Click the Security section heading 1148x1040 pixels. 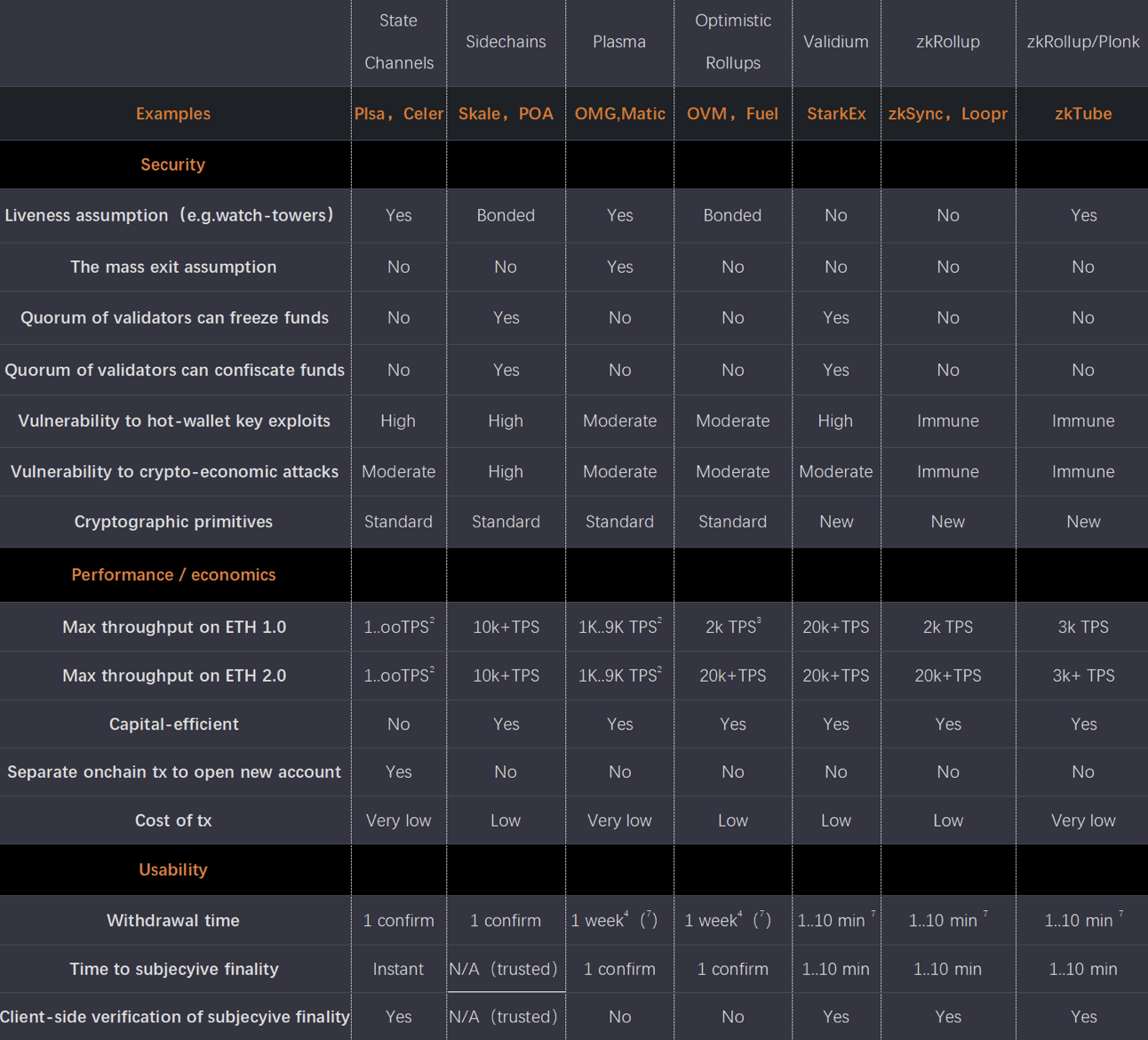172,164
